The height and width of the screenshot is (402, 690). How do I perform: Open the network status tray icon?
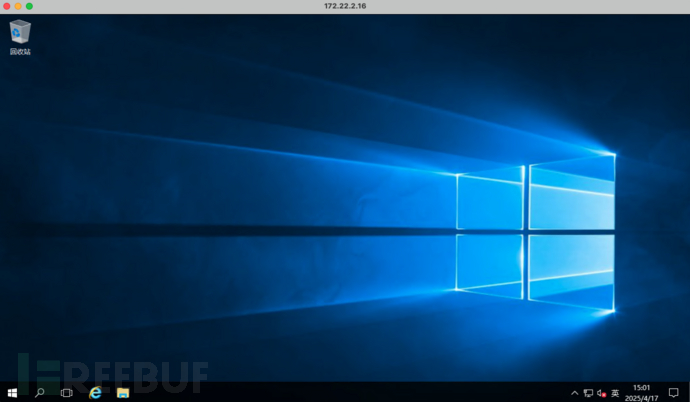click(x=588, y=393)
